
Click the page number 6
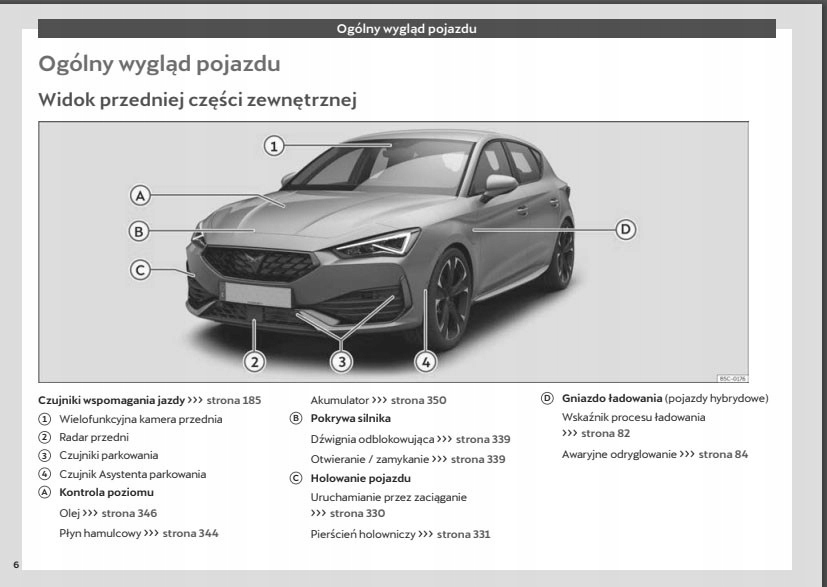click(16, 564)
